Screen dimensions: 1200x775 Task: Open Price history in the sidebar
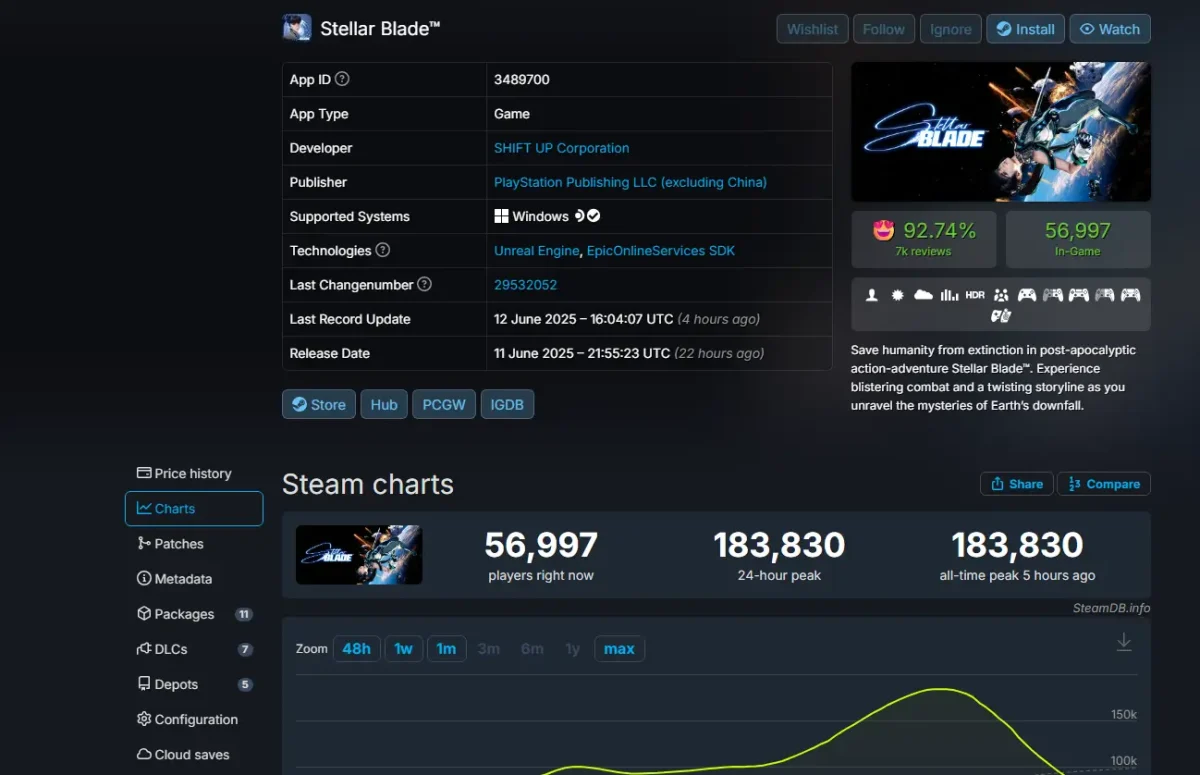click(x=193, y=473)
